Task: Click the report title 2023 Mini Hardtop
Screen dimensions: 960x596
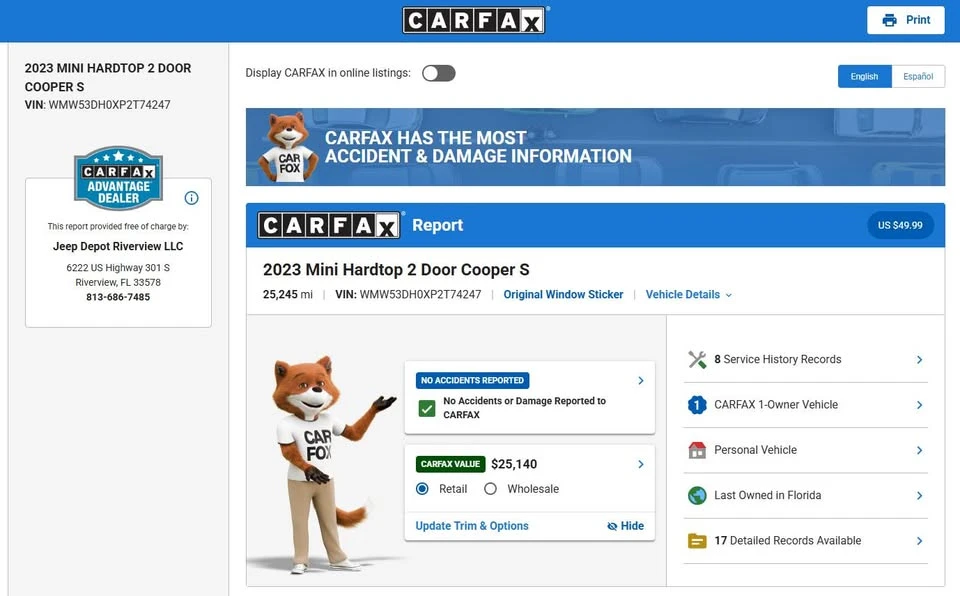Action: coord(396,270)
